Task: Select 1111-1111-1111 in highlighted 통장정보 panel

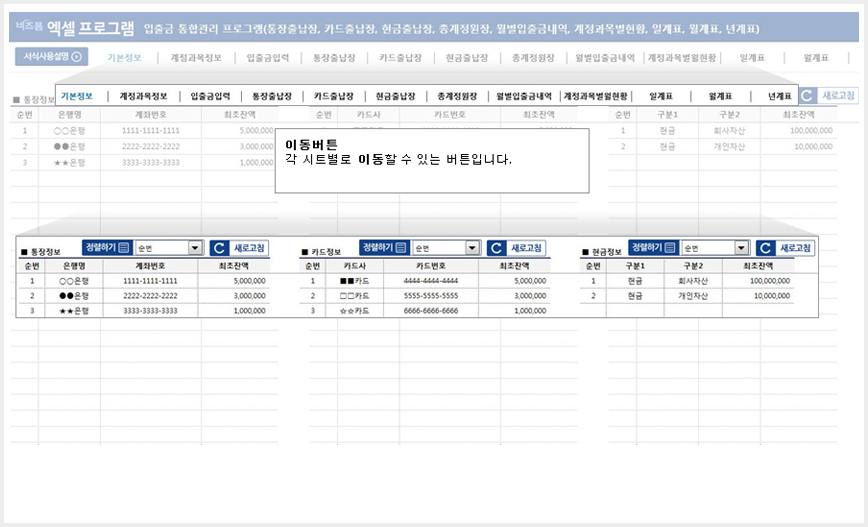Action: pyautogui.click(x=151, y=281)
